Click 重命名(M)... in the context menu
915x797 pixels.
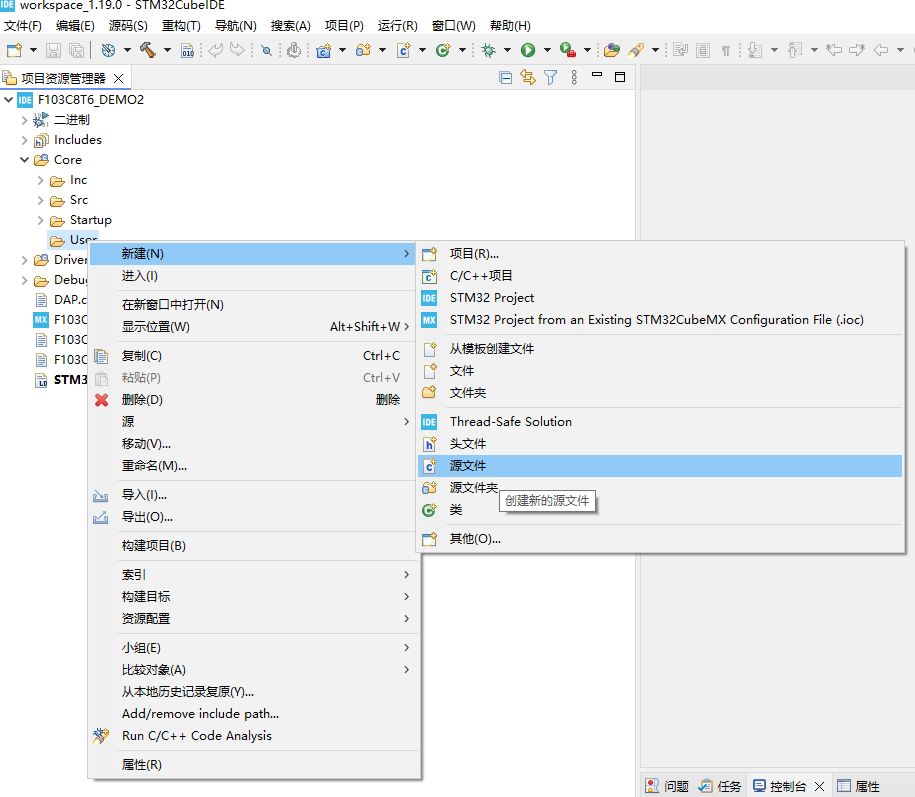[254, 466]
